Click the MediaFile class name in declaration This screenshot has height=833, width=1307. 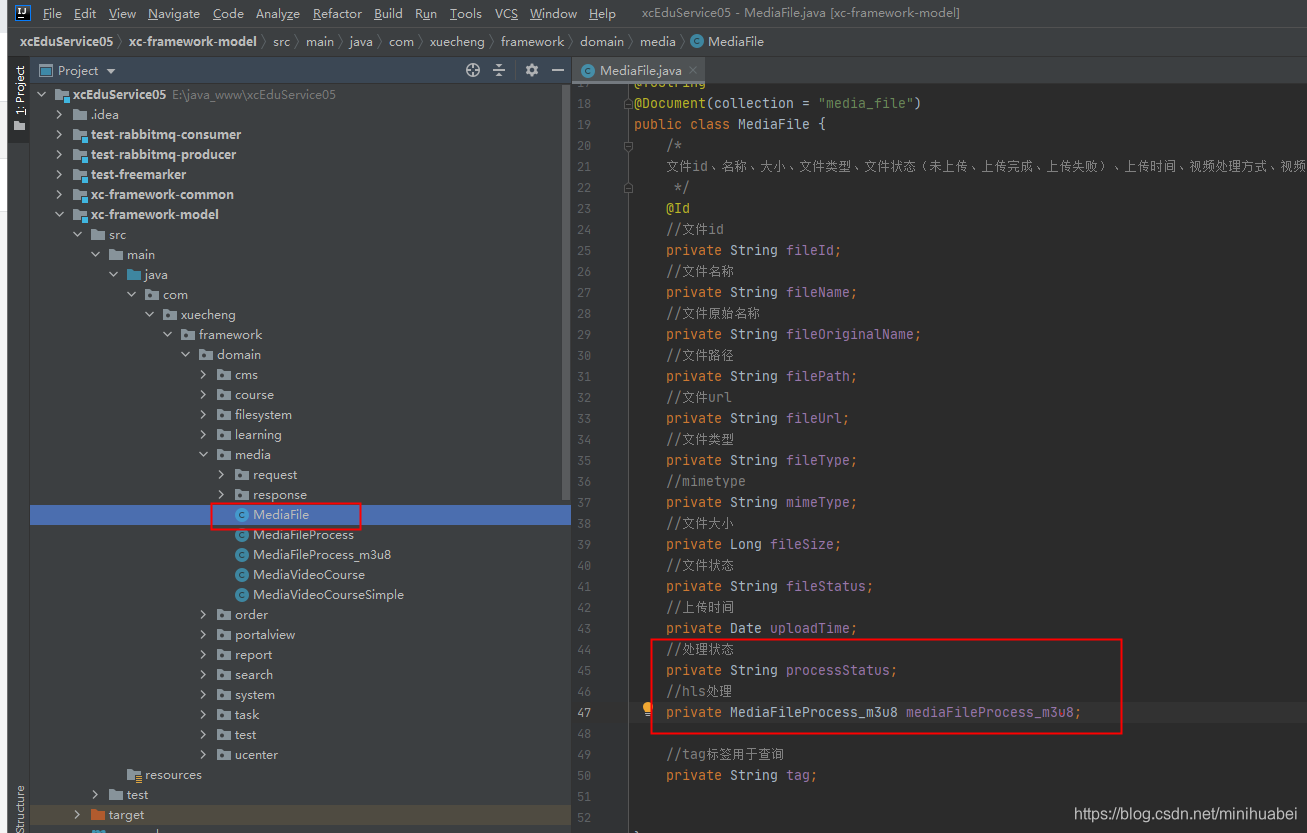[774, 124]
